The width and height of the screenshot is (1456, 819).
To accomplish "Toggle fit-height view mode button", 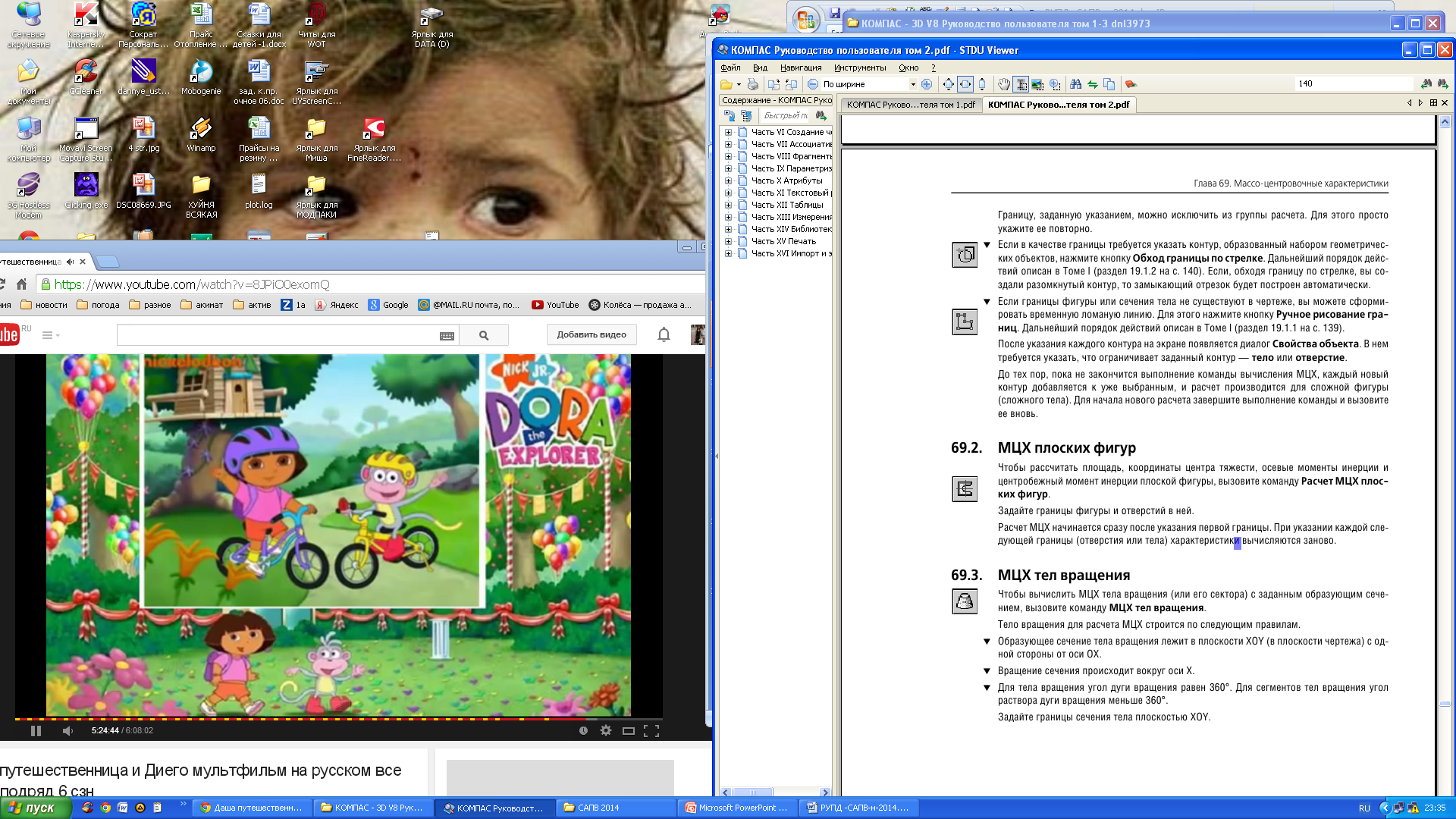I will pos(982,84).
